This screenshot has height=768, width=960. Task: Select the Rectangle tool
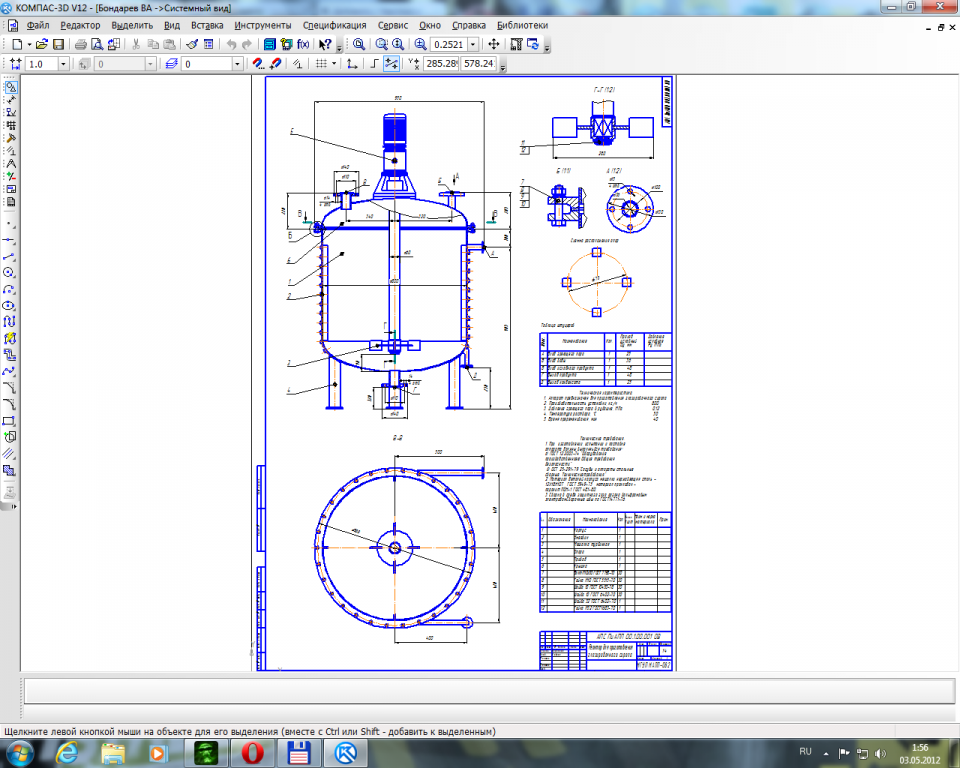tap(9, 421)
